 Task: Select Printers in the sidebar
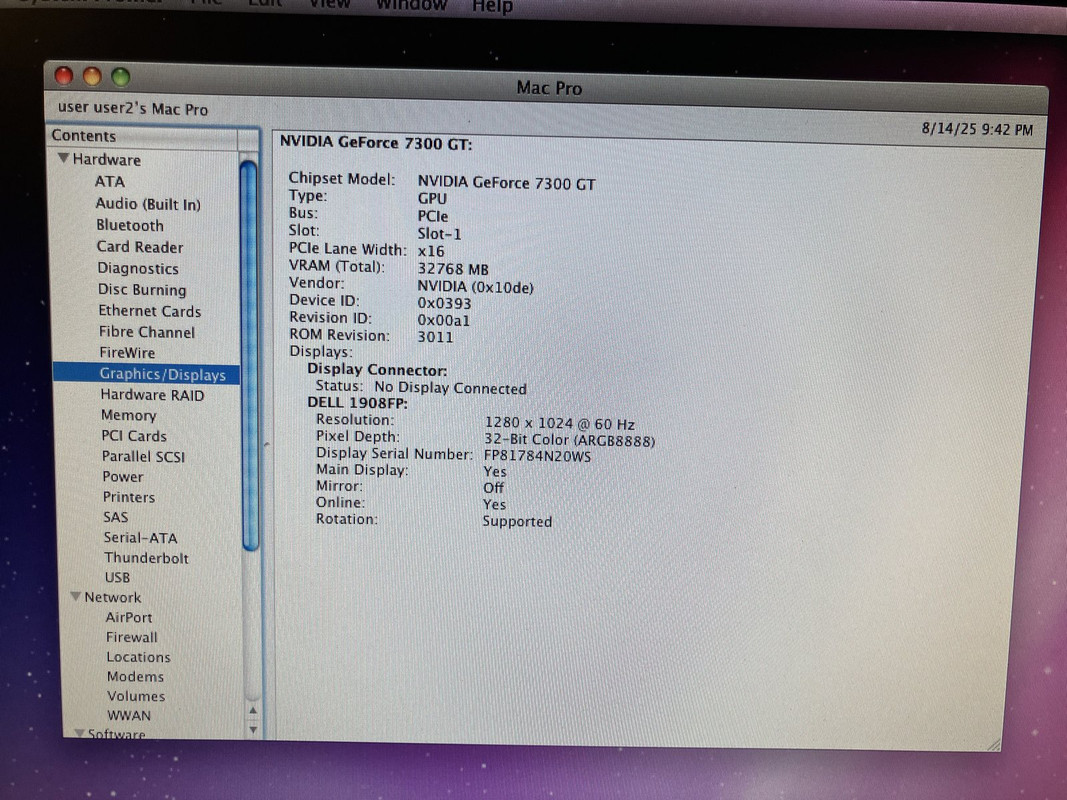[x=129, y=497]
